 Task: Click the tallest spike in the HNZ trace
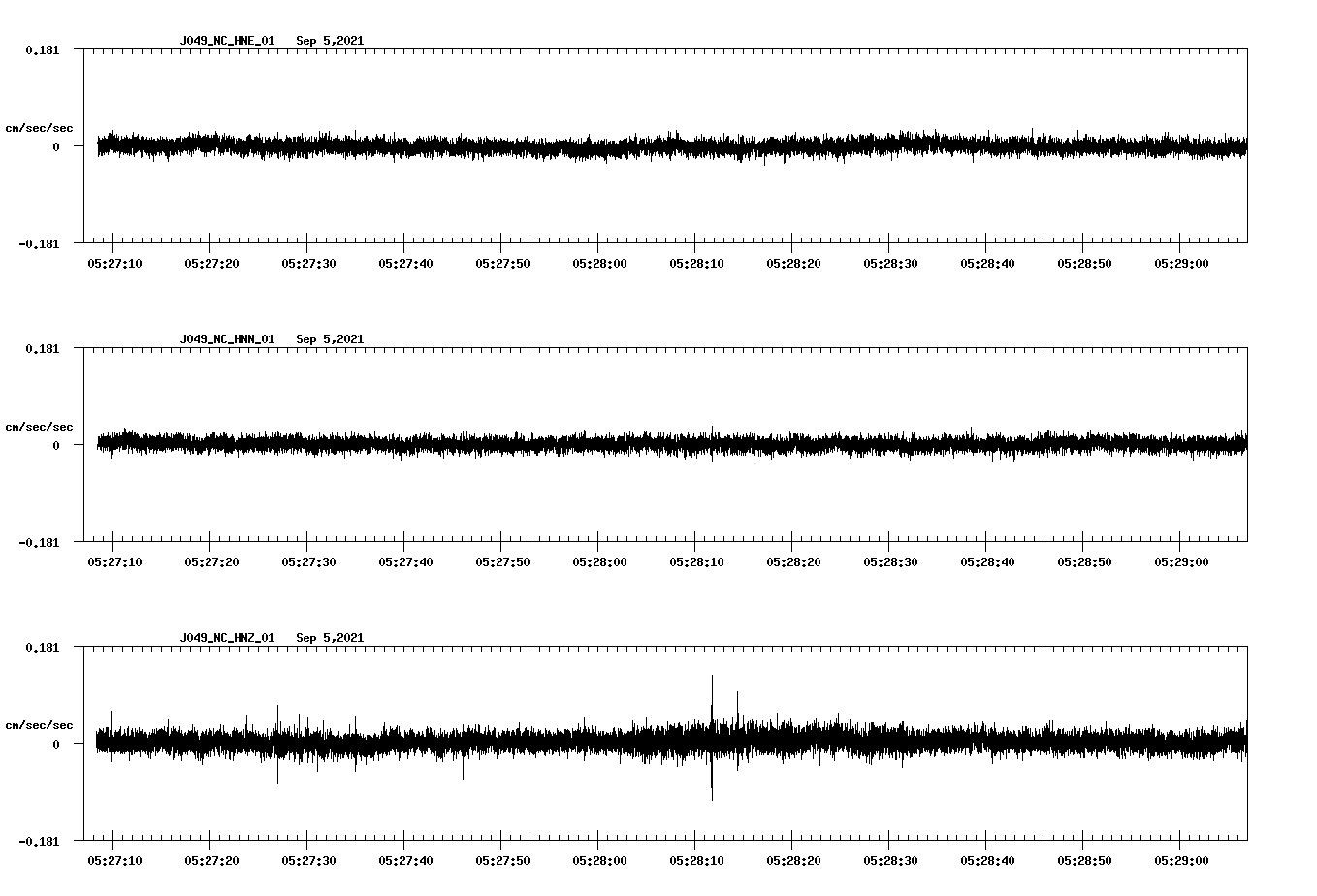(712, 737)
